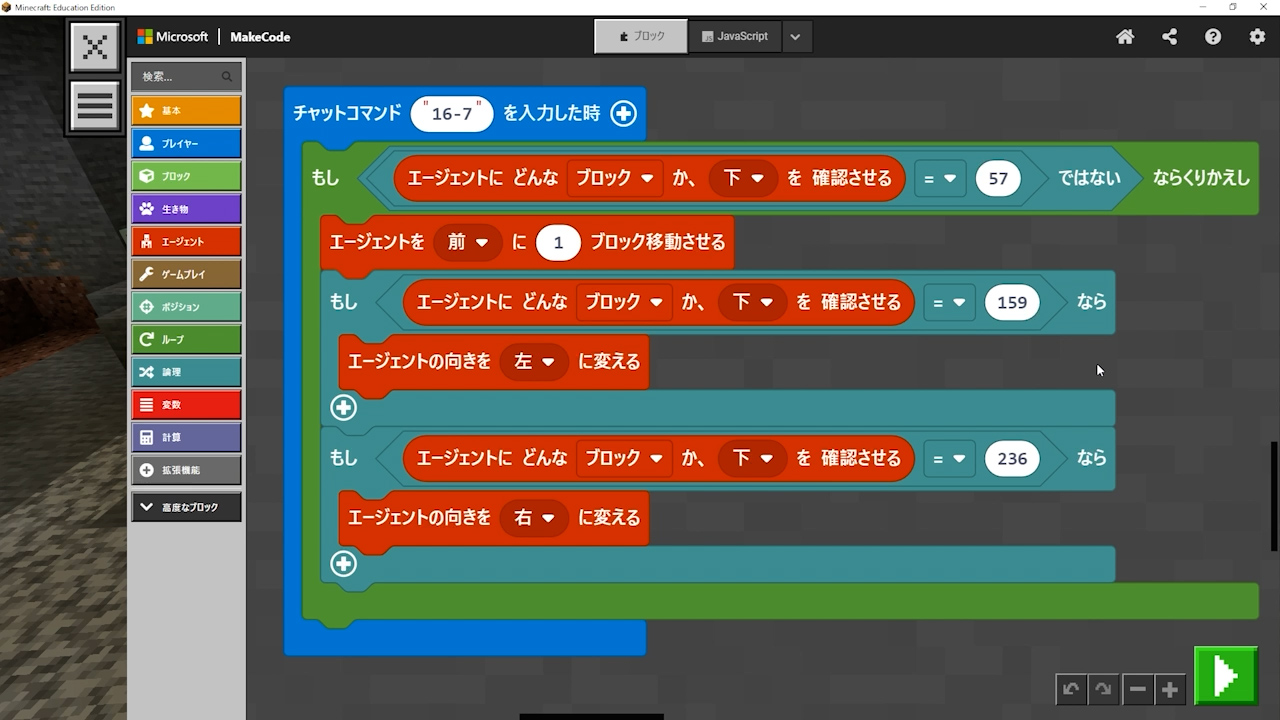This screenshot has height=720, width=1280.
Task: Zoom out the workspace
Action: point(1137,689)
